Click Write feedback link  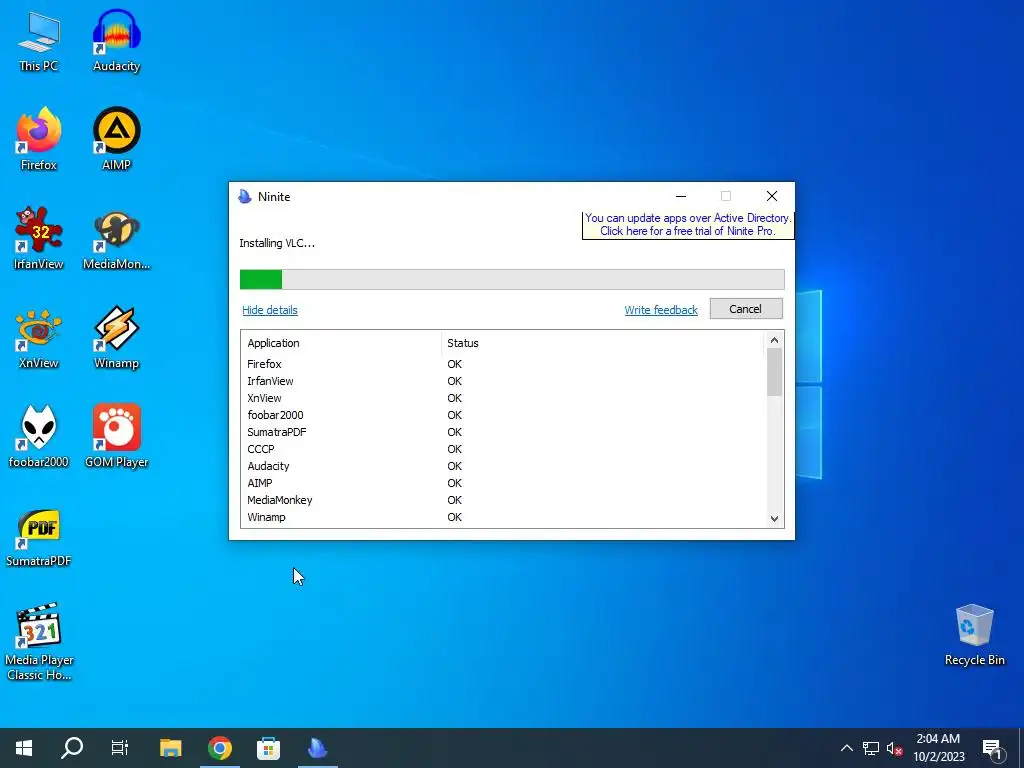click(x=661, y=310)
